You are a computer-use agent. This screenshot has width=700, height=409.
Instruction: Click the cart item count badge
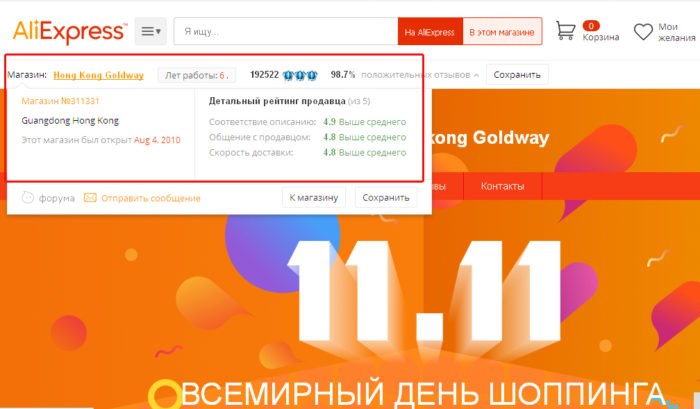pyautogui.click(x=591, y=26)
